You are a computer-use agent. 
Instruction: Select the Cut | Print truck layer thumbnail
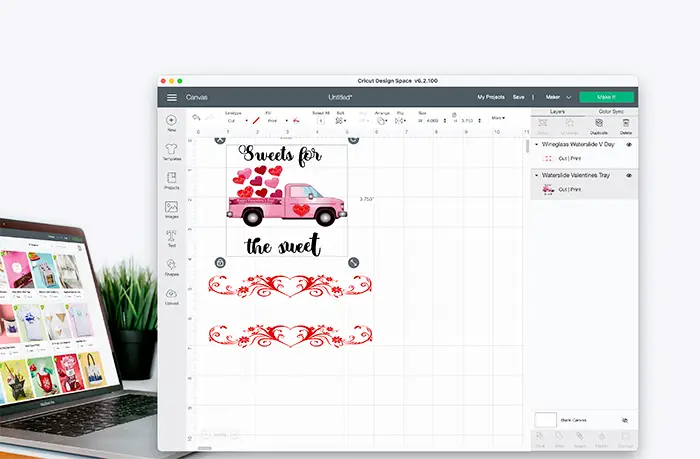pyautogui.click(x=548, y=189)
